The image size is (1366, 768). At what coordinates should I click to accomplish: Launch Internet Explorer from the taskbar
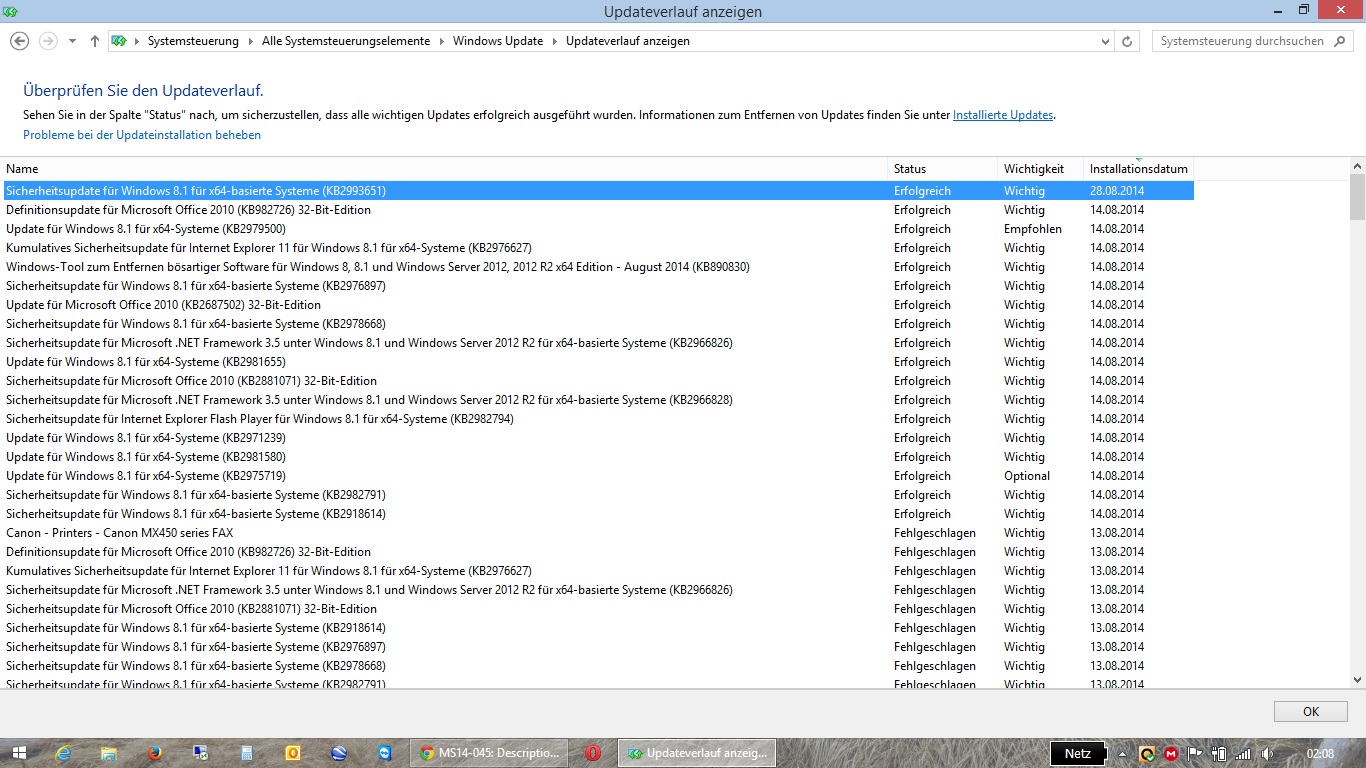pyautogui.click(x=64, y=753)
